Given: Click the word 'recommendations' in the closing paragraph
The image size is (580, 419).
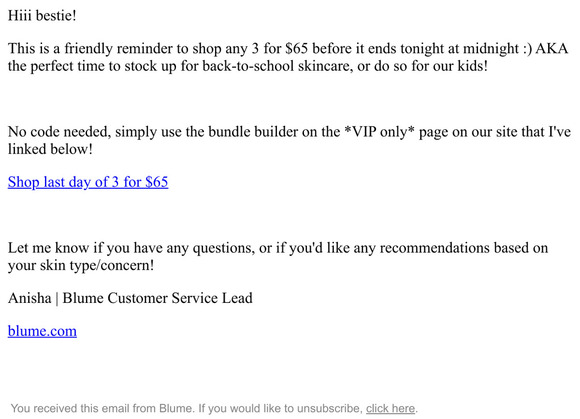Looking at the screenshot, I should coord(435,248).
